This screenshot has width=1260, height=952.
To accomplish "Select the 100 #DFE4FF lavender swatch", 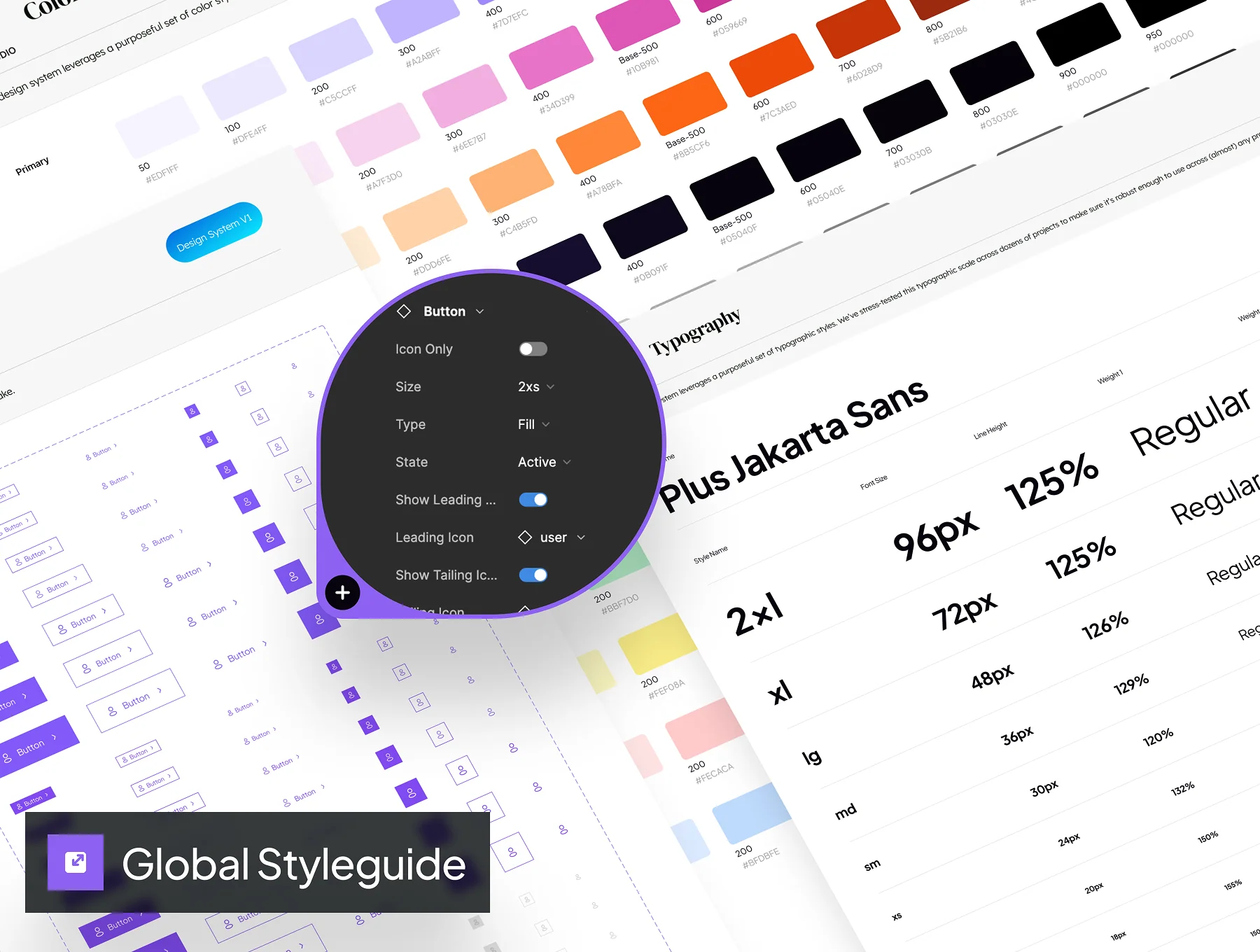I will pyautogui.click(x=244, y=89).
